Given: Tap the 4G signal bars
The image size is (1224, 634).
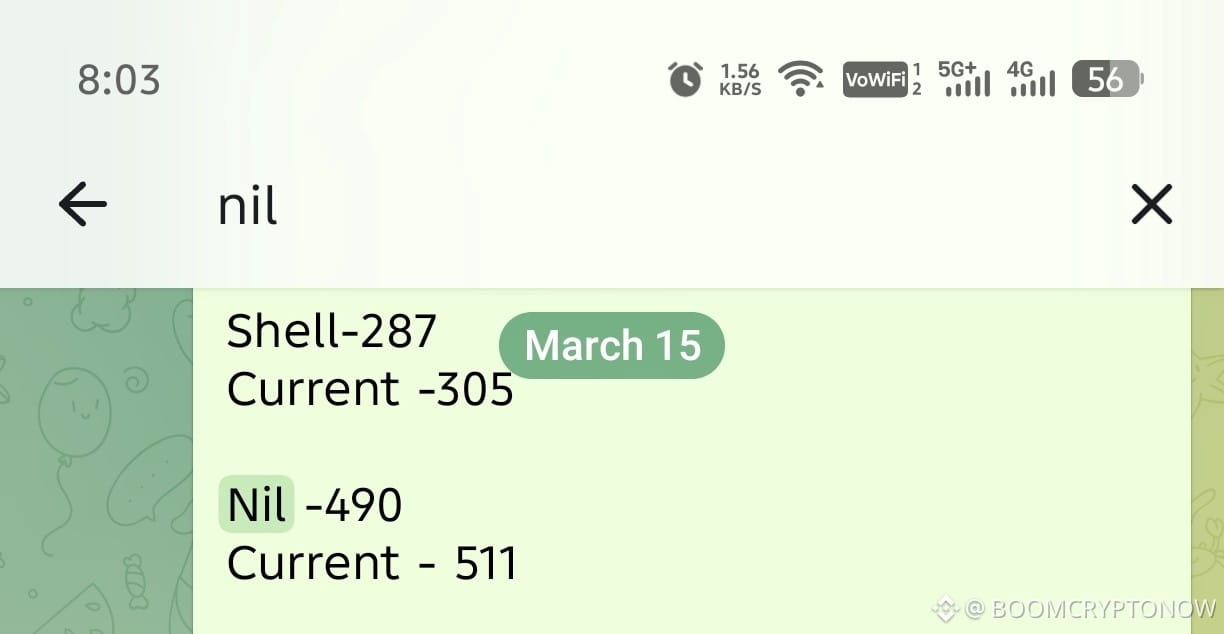Looking at the screenshot, I should point(1032,79).
